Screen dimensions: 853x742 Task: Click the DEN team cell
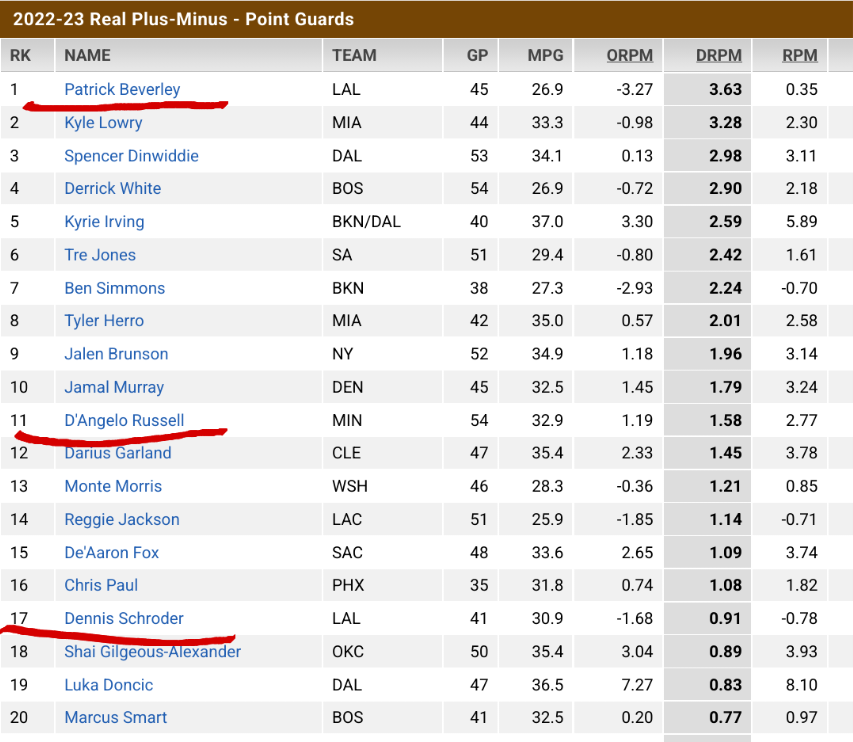pos(348,387)
